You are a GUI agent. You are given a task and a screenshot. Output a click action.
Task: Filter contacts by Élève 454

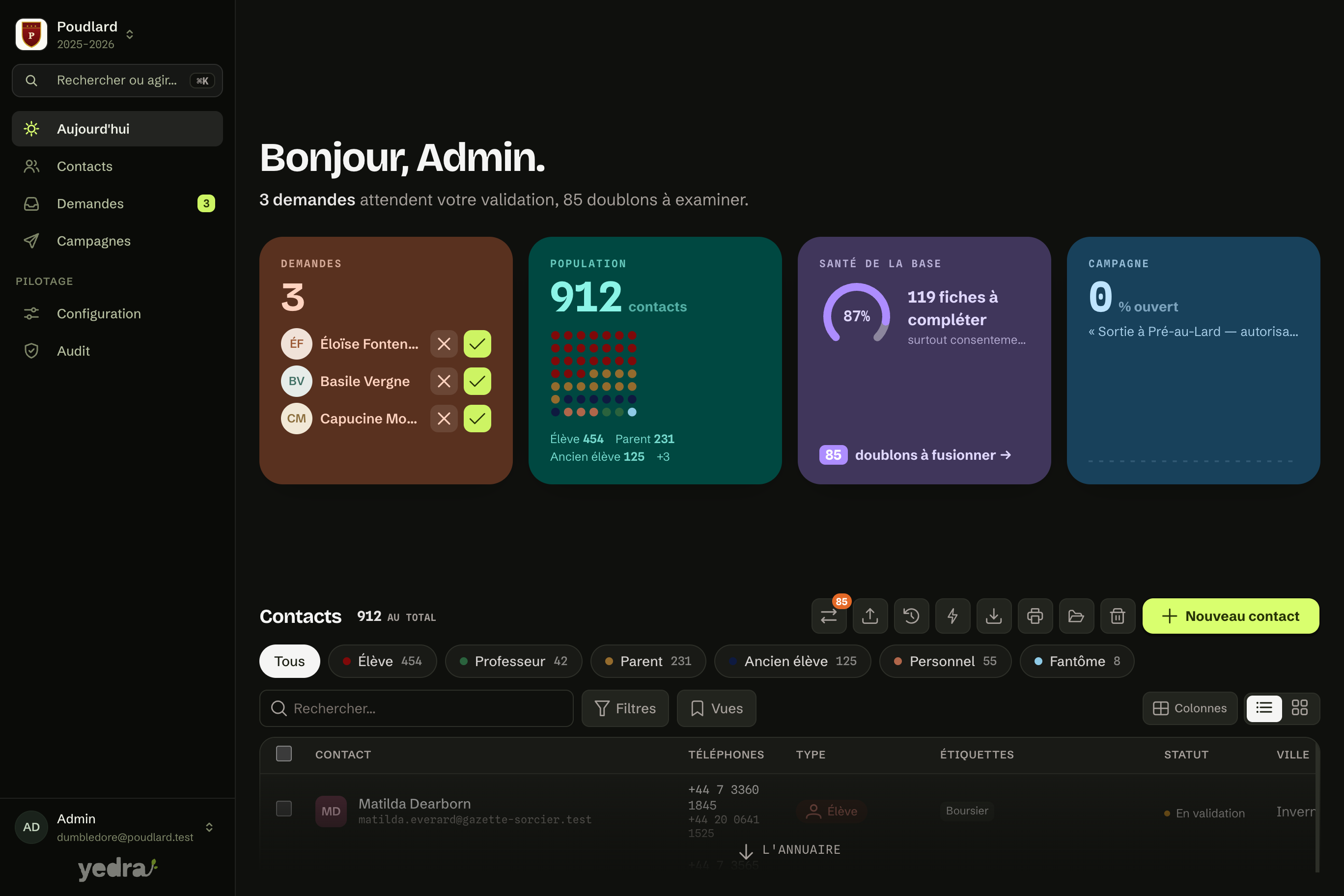[x=382, y=661]
